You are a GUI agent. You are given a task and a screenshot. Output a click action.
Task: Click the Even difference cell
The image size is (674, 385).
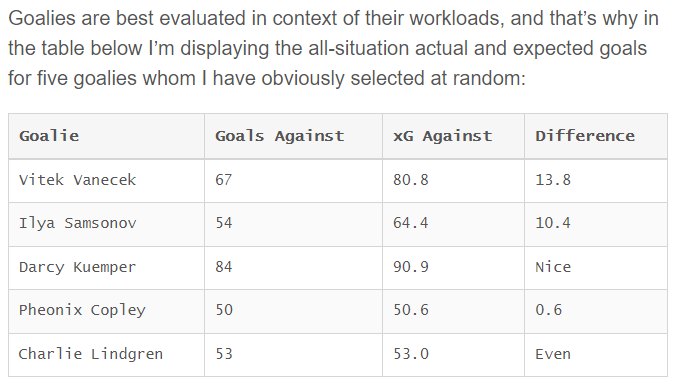click(596, 355)
